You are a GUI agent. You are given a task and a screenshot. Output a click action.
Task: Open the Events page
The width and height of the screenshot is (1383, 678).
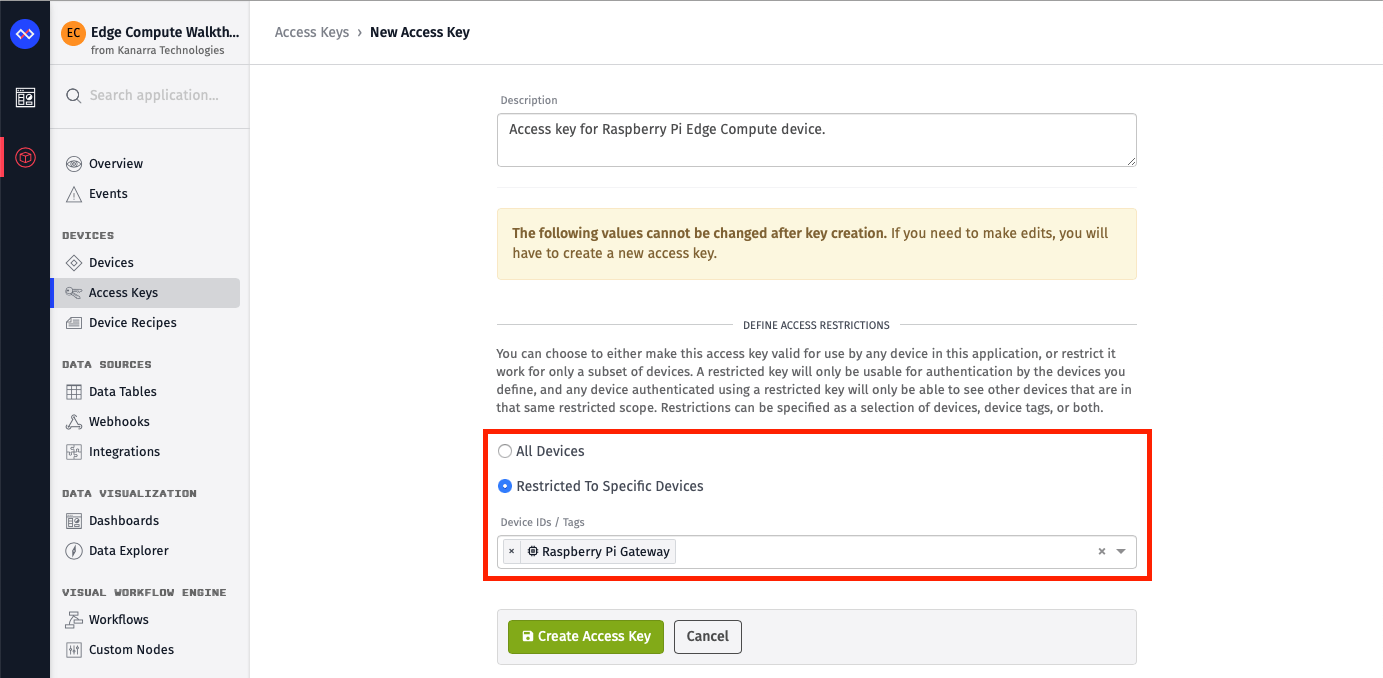108,194
